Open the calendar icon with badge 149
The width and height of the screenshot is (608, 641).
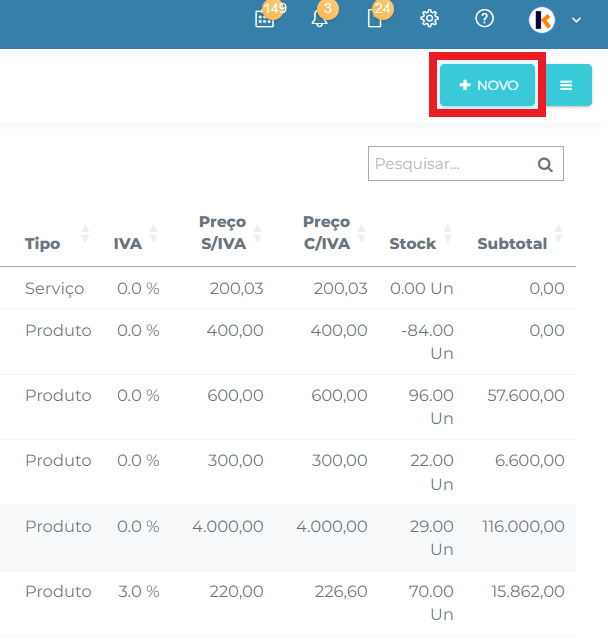[265, 19]
